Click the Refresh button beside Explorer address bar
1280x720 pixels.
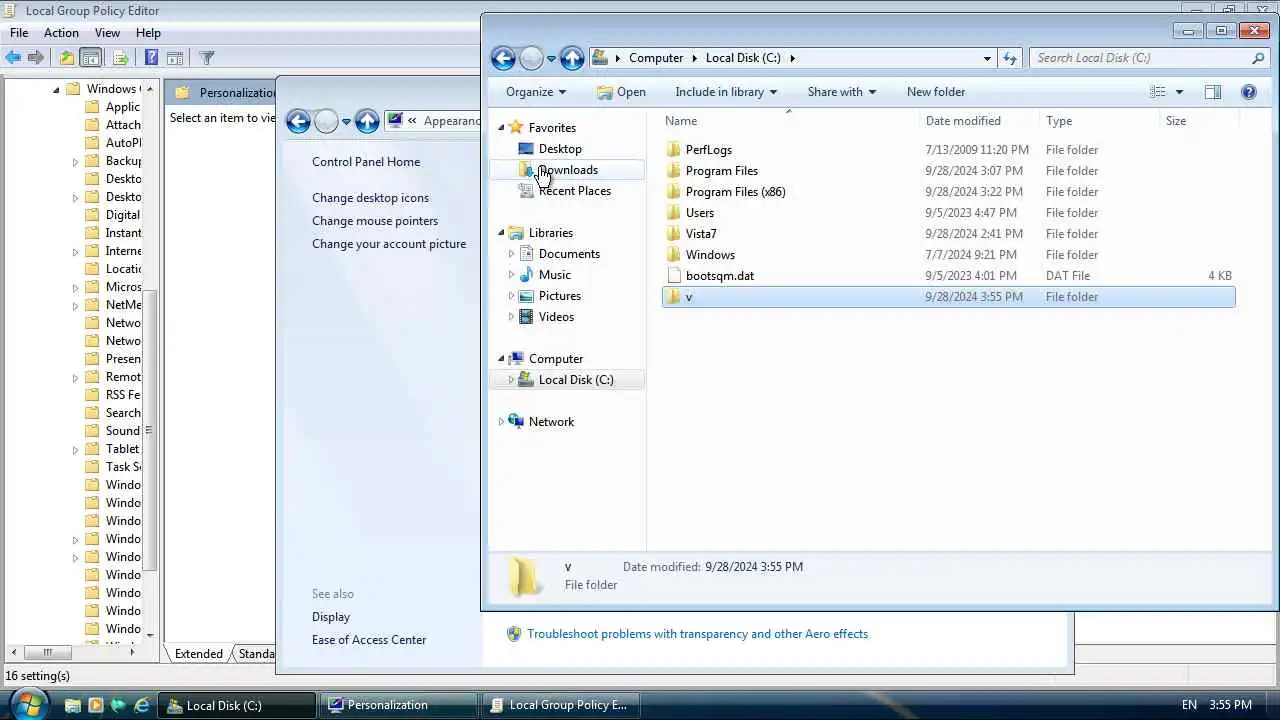1010,58
